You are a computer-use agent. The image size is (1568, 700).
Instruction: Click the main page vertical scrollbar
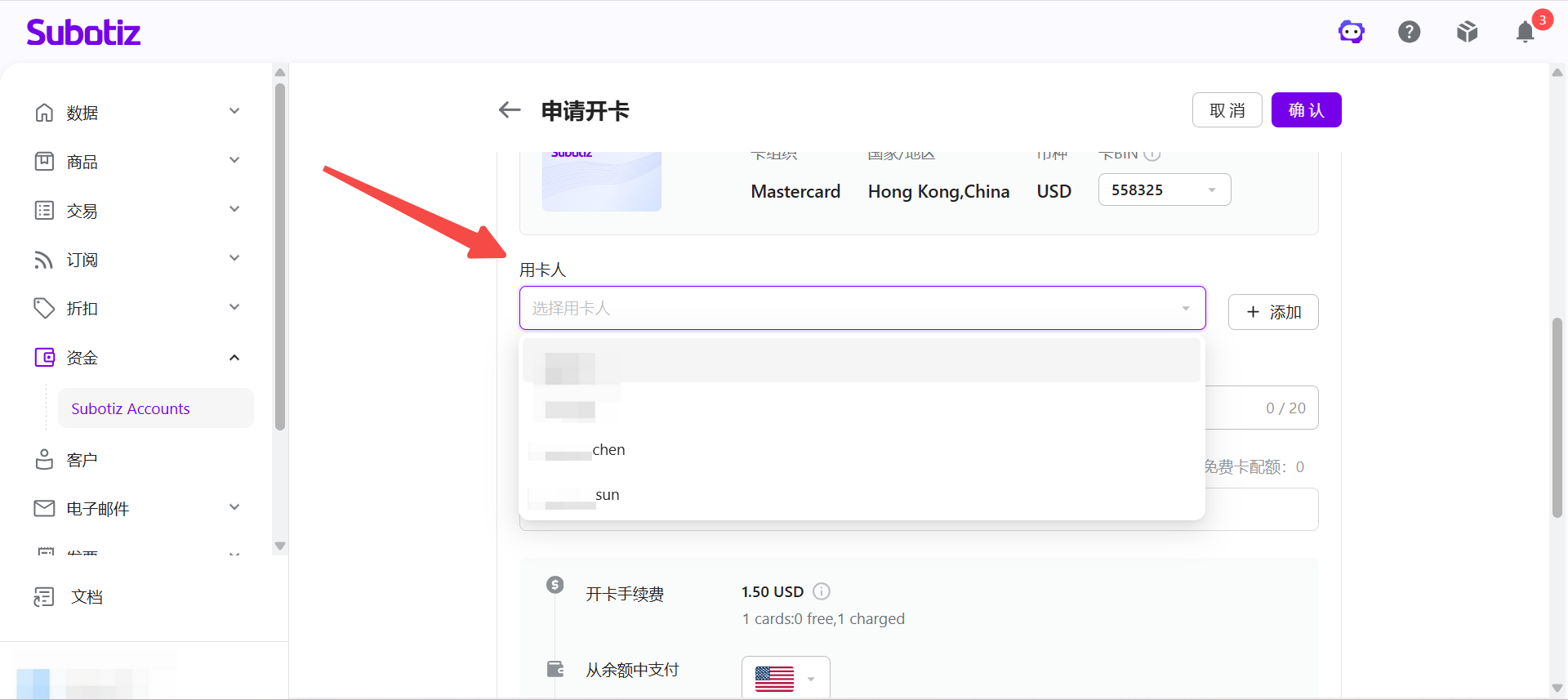tap(1557, 417)
